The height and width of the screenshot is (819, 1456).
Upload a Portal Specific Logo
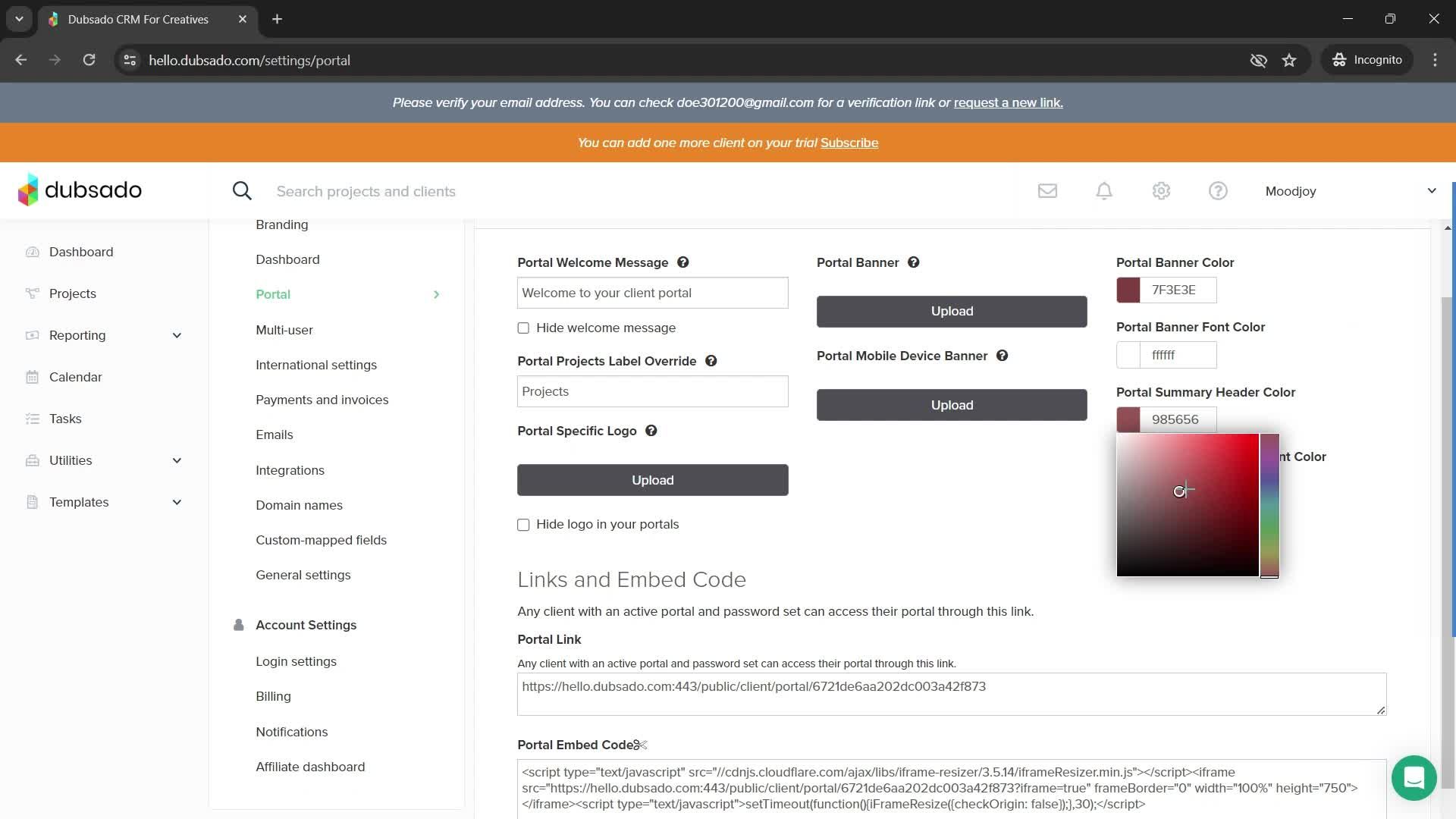tap(653, 480)
